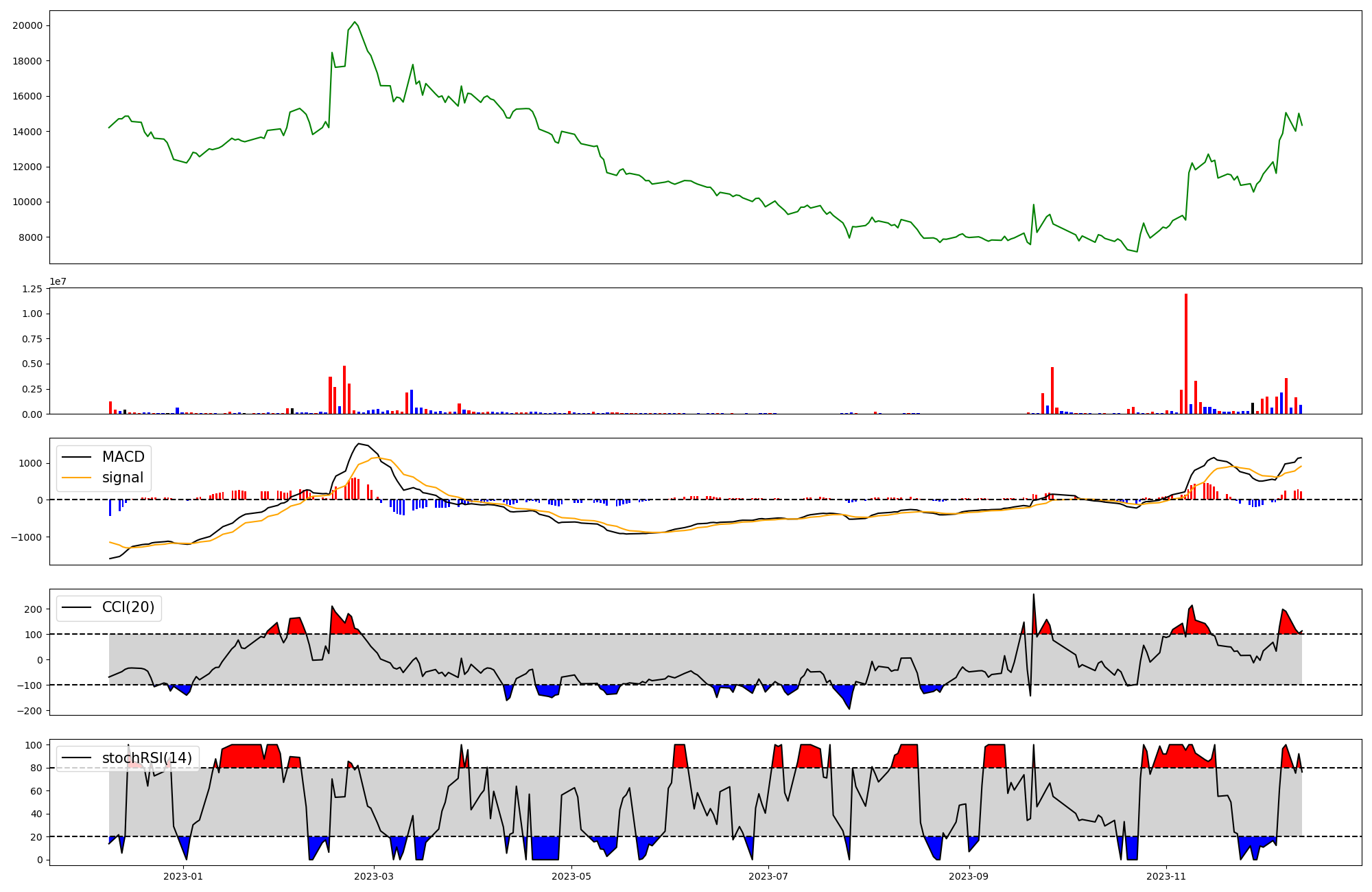Select the 2023-05 x-axis tick label

click(x=571, y=876)
